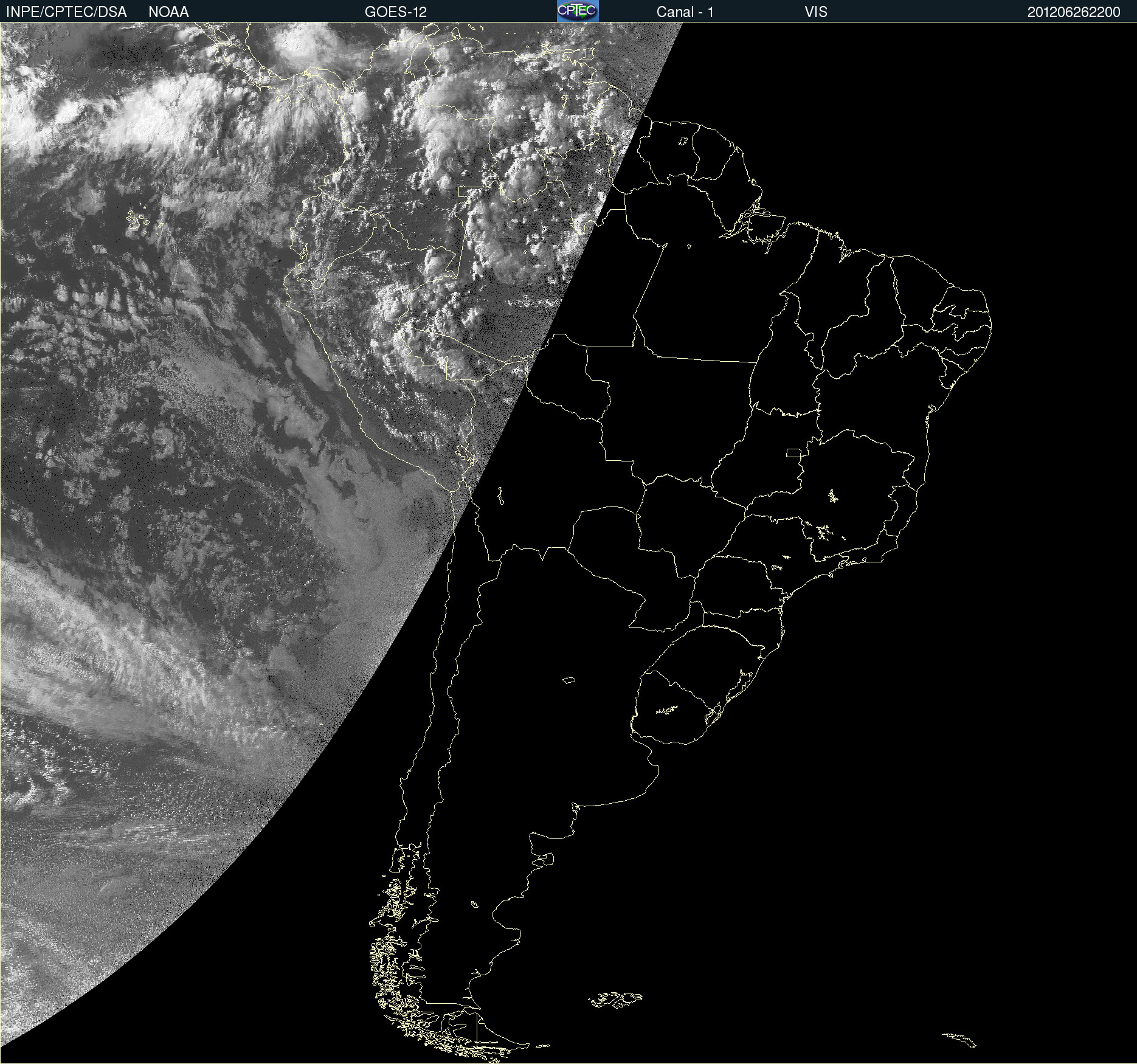Click the CPTEC logo in header

tap(578, 11)
